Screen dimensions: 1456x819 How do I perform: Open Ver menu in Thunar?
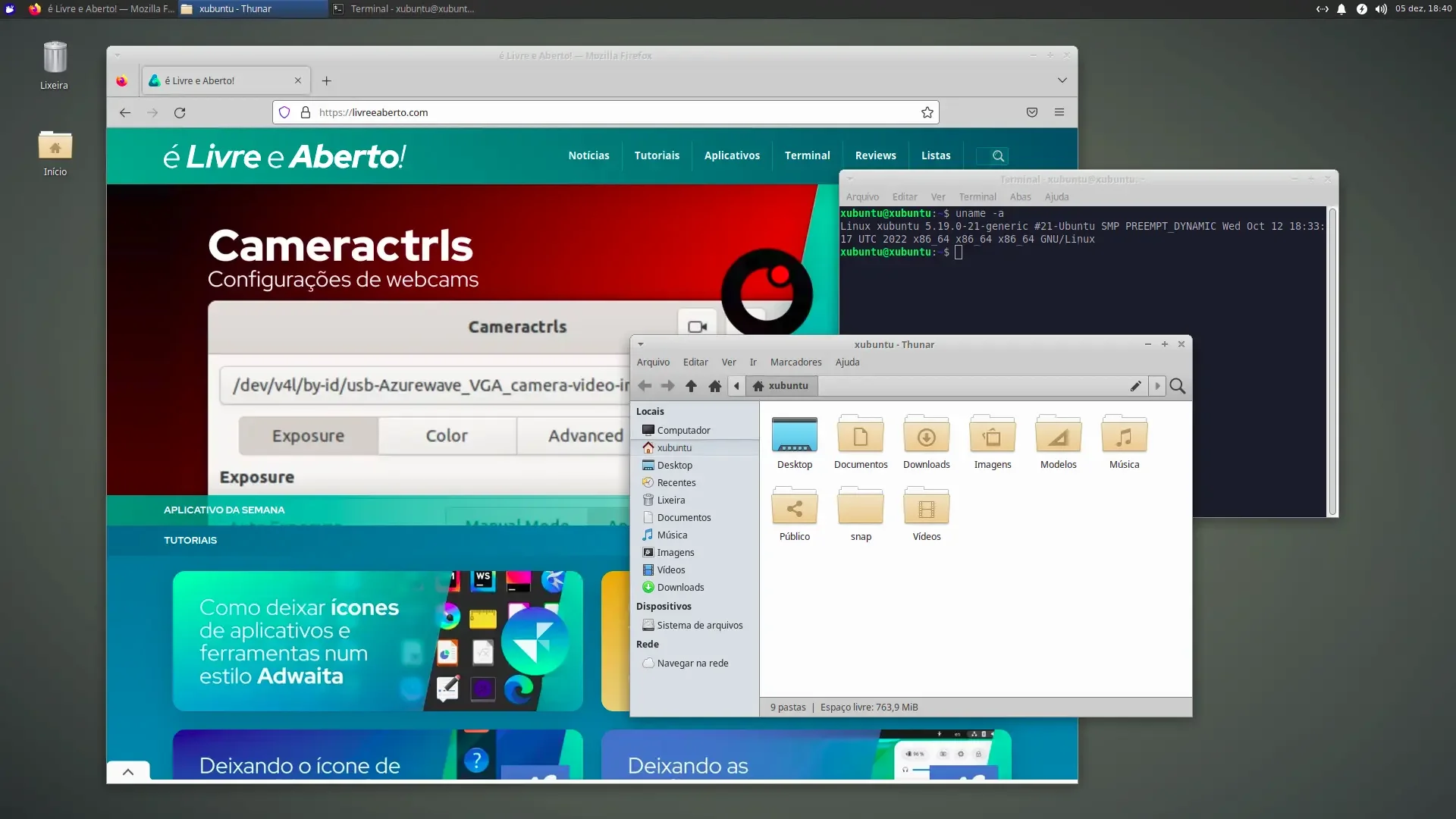[728, 362]
